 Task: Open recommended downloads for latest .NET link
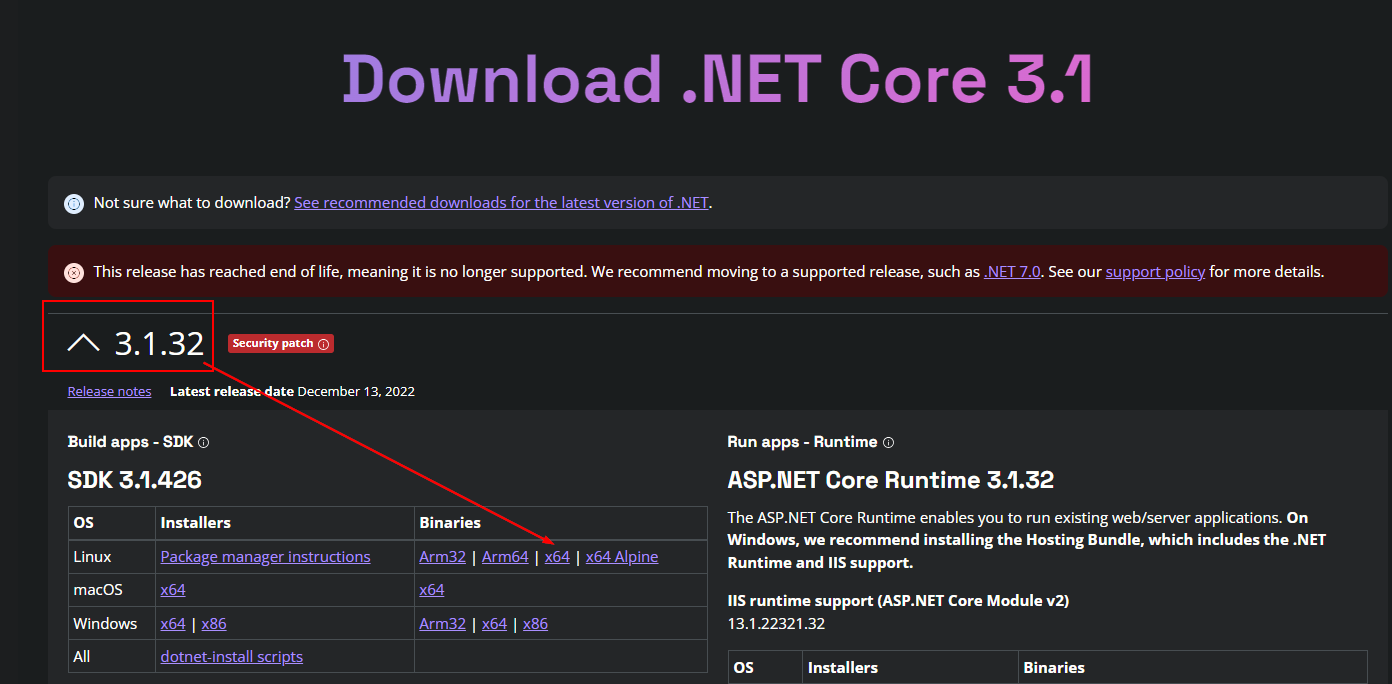pyautogui.click(x=501, y=202)
